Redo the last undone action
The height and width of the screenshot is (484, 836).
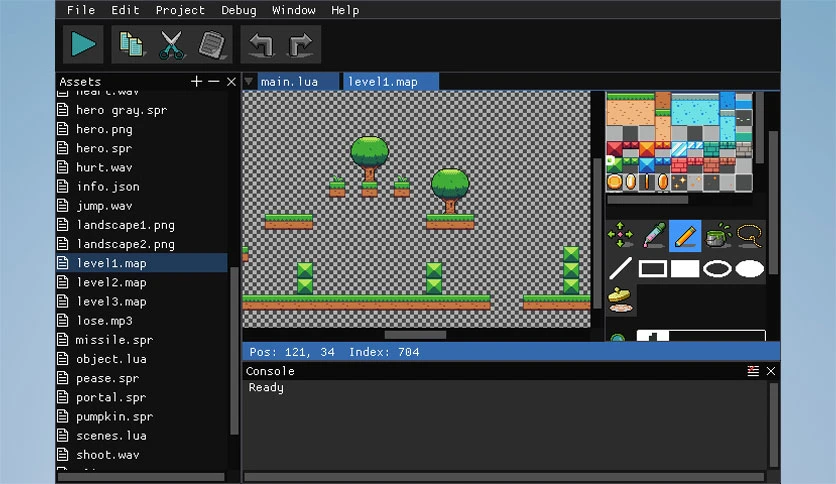pyautogui.click(x=300, y=44)
